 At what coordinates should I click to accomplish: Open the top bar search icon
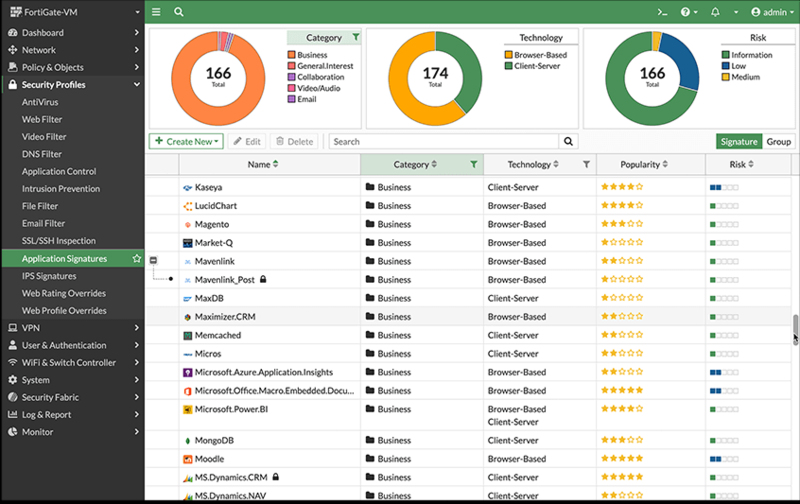(179, 12)
